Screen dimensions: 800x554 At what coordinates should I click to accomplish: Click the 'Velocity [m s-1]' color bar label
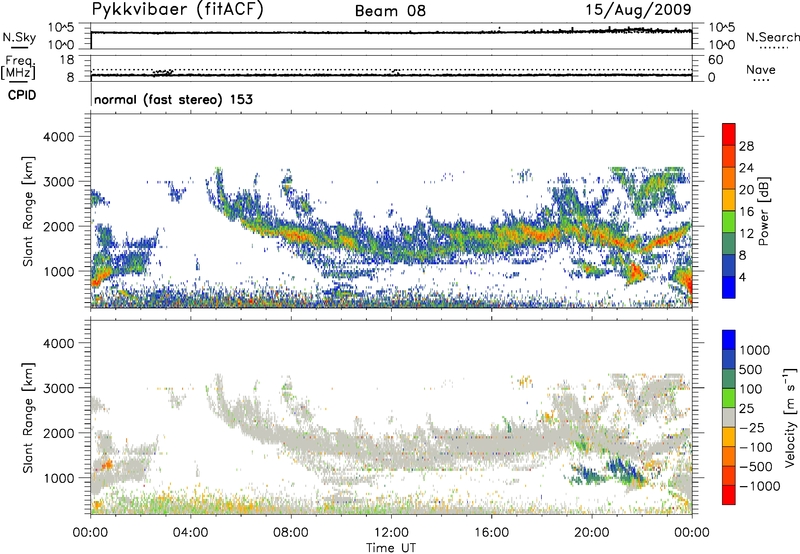point(790,417)
